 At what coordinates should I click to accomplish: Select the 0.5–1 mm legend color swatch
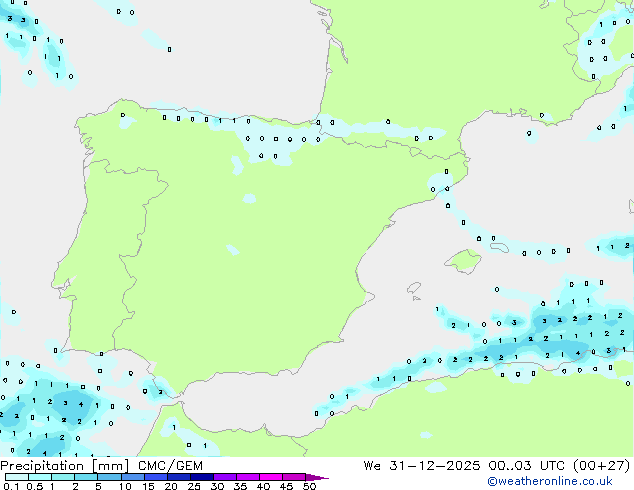pyautogui.click(x=40, y=477)
